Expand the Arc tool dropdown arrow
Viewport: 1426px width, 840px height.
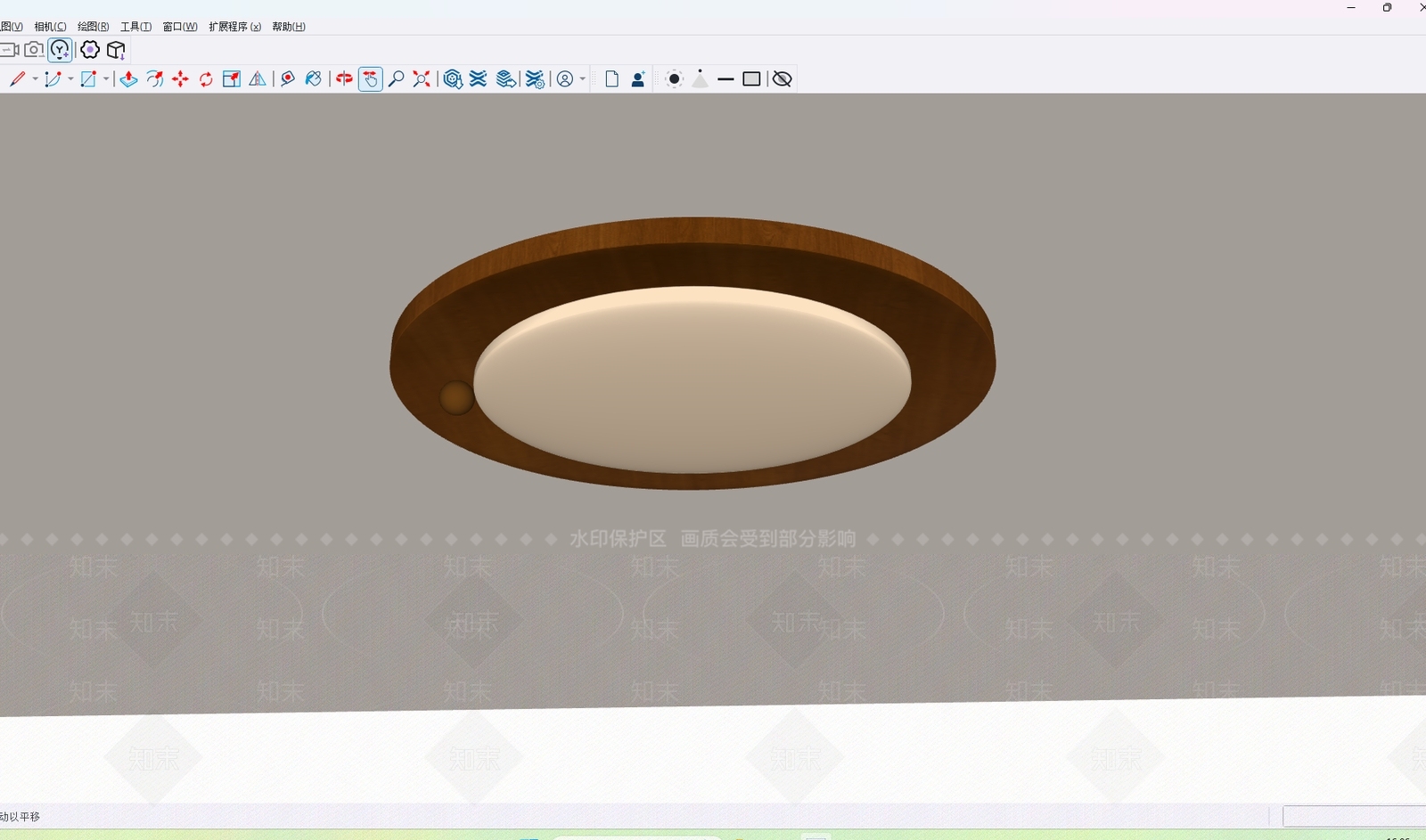tap(70, 79)
